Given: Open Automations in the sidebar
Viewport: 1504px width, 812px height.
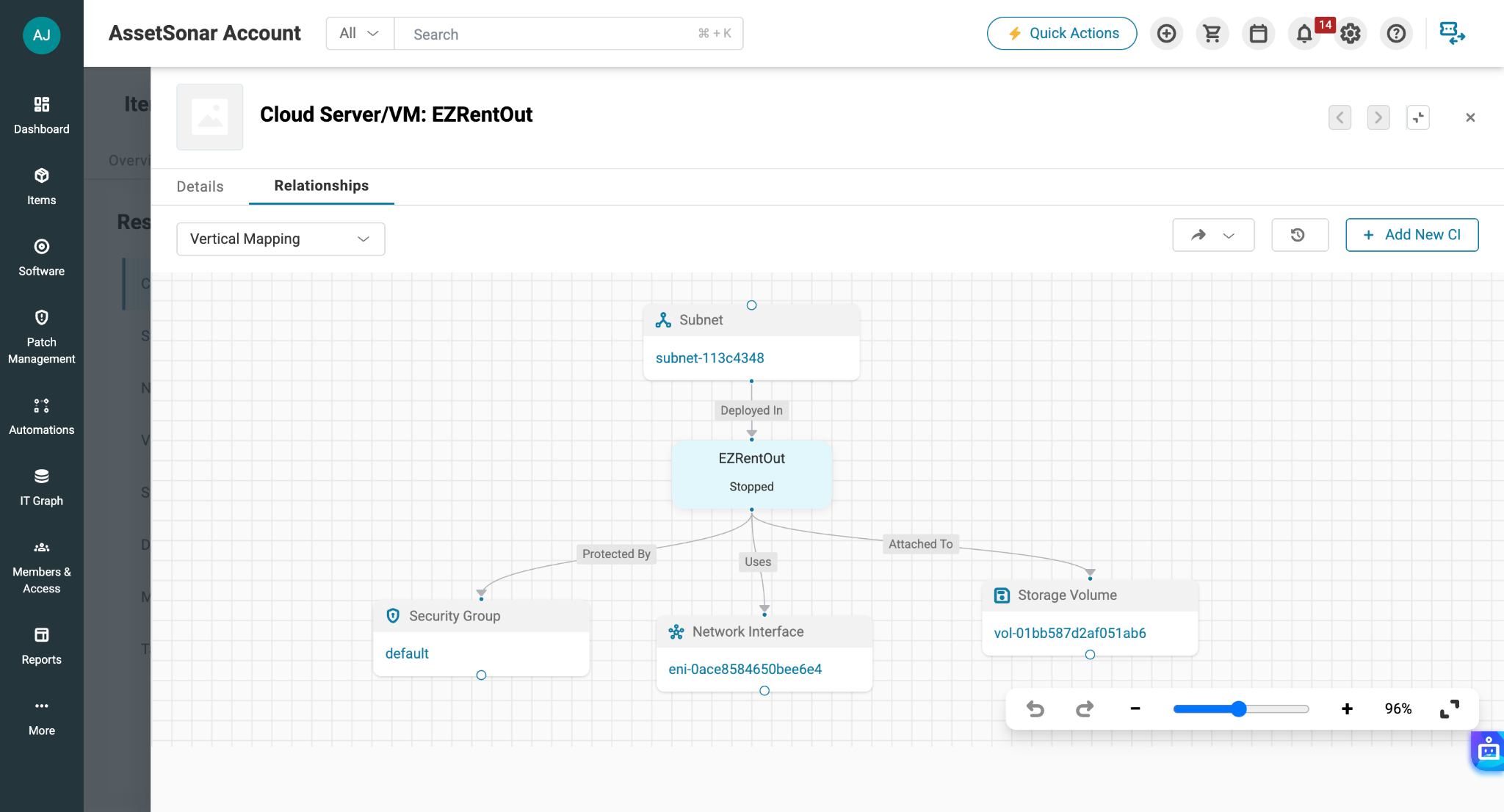Looking at the screenshot, I should pos(42,416).
